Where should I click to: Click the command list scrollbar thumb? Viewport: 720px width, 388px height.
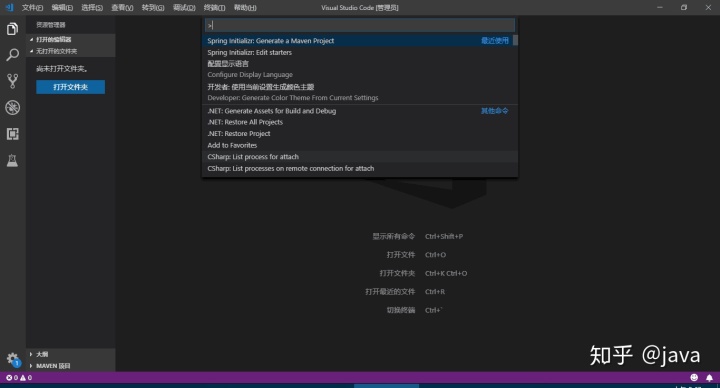pyautogui.click(x=515, y=40)
